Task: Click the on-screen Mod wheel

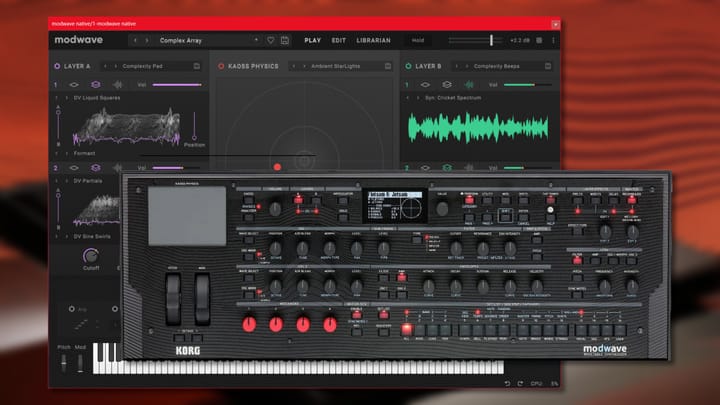Action: [x=80, y=363]
